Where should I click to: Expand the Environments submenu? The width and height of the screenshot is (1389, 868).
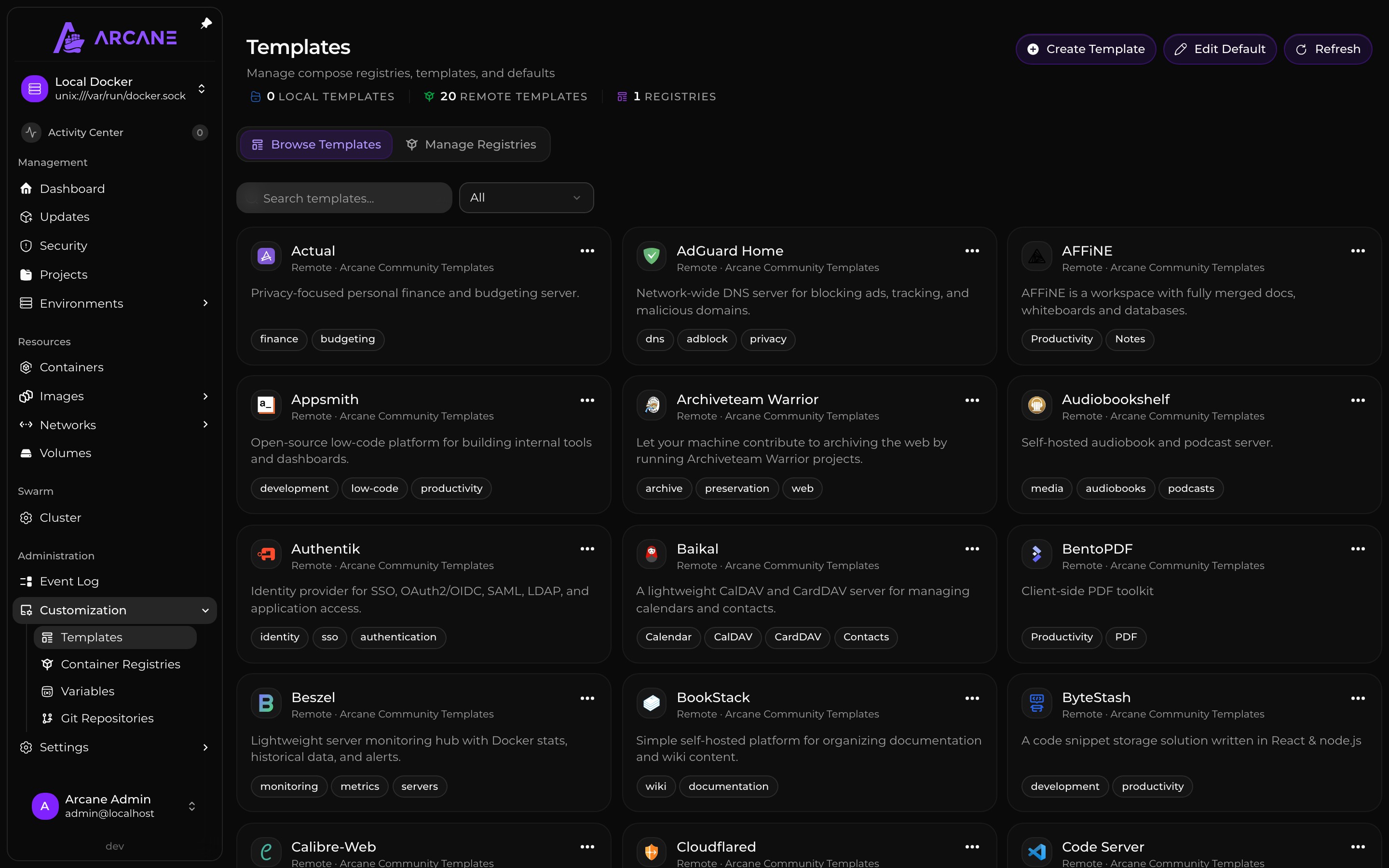[205, 303]
